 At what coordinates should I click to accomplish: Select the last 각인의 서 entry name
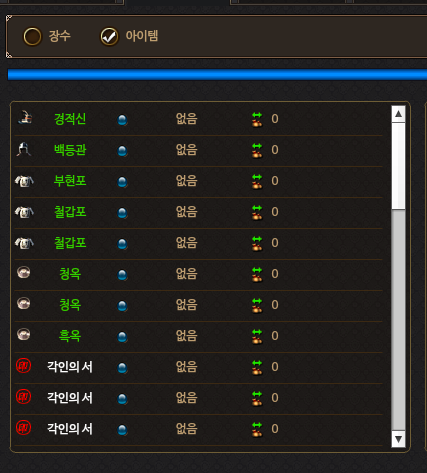[70, 429]
